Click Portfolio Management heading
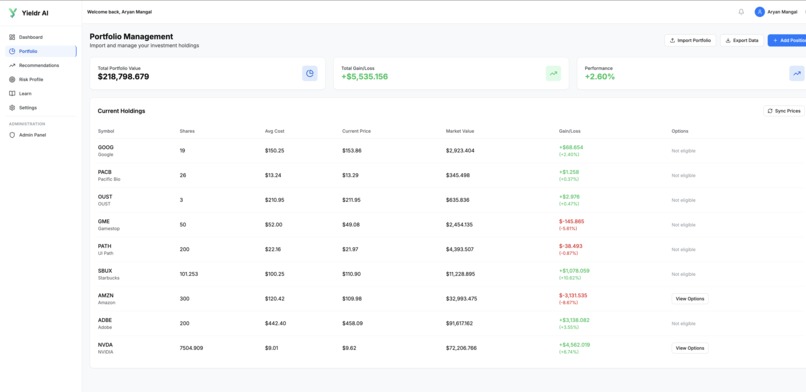Screen dimensions: 806x392 131,36
